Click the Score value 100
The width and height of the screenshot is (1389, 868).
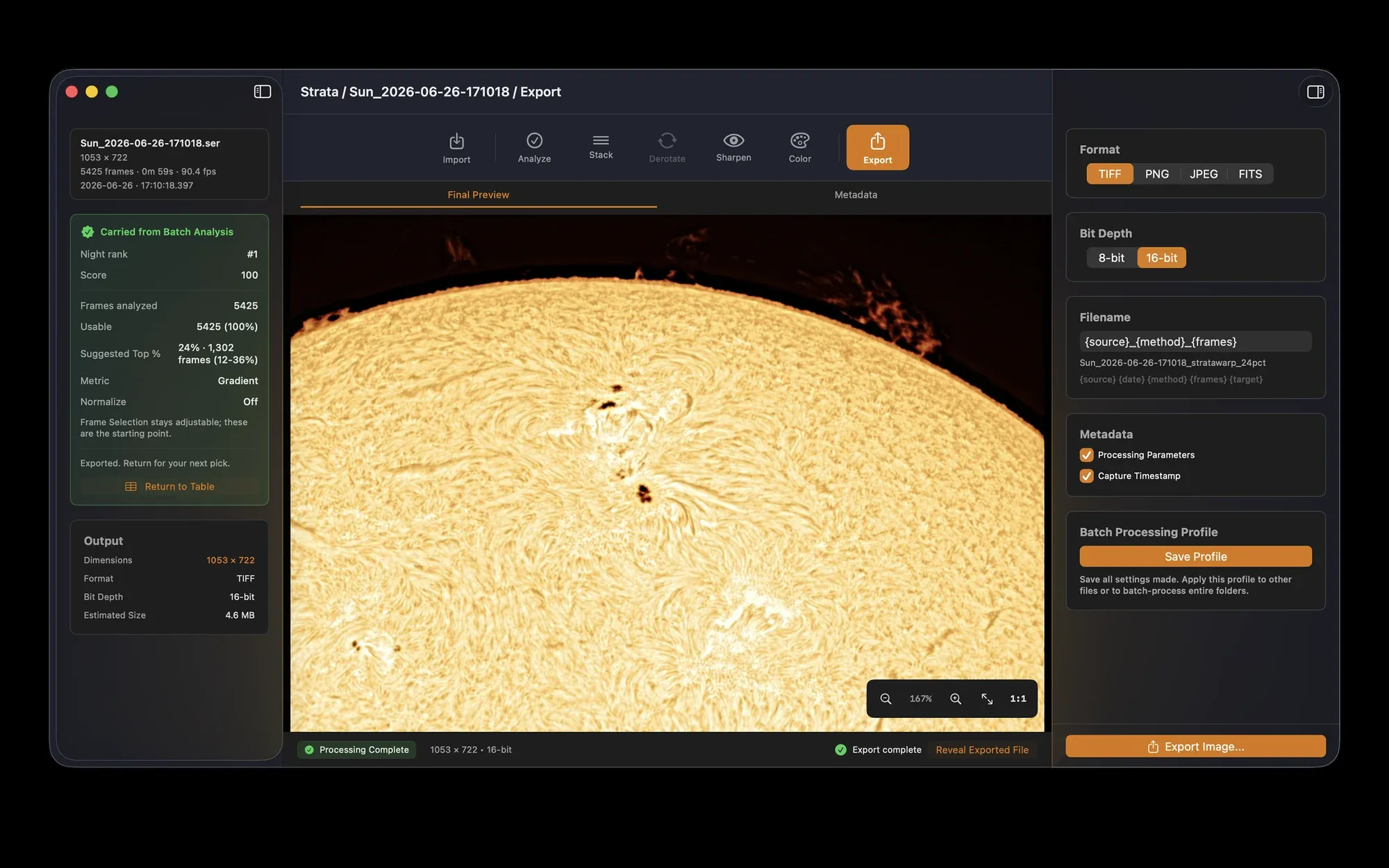249,275
